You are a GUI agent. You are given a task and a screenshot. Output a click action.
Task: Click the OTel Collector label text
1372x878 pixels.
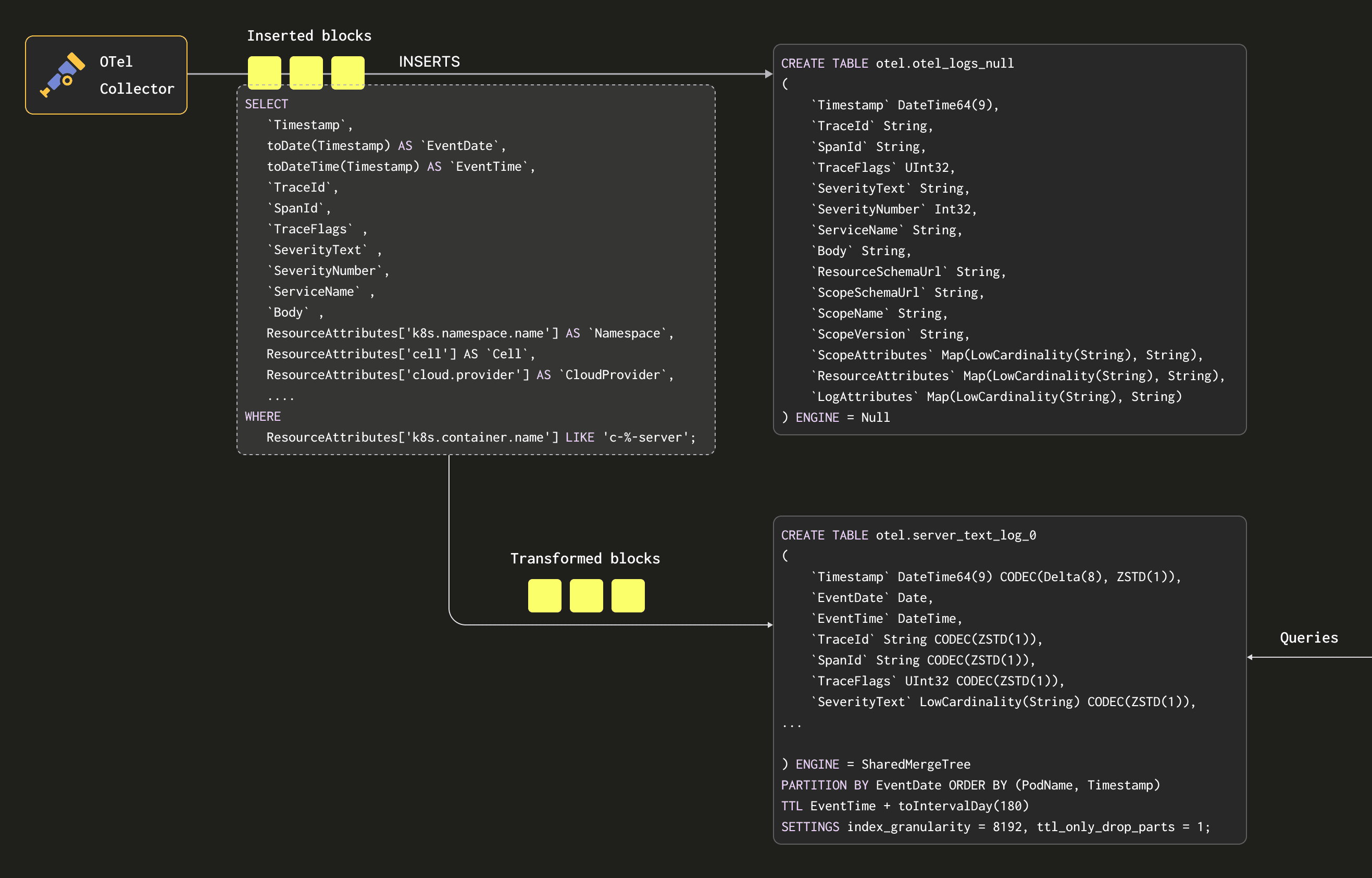click(x=137, y=74)
